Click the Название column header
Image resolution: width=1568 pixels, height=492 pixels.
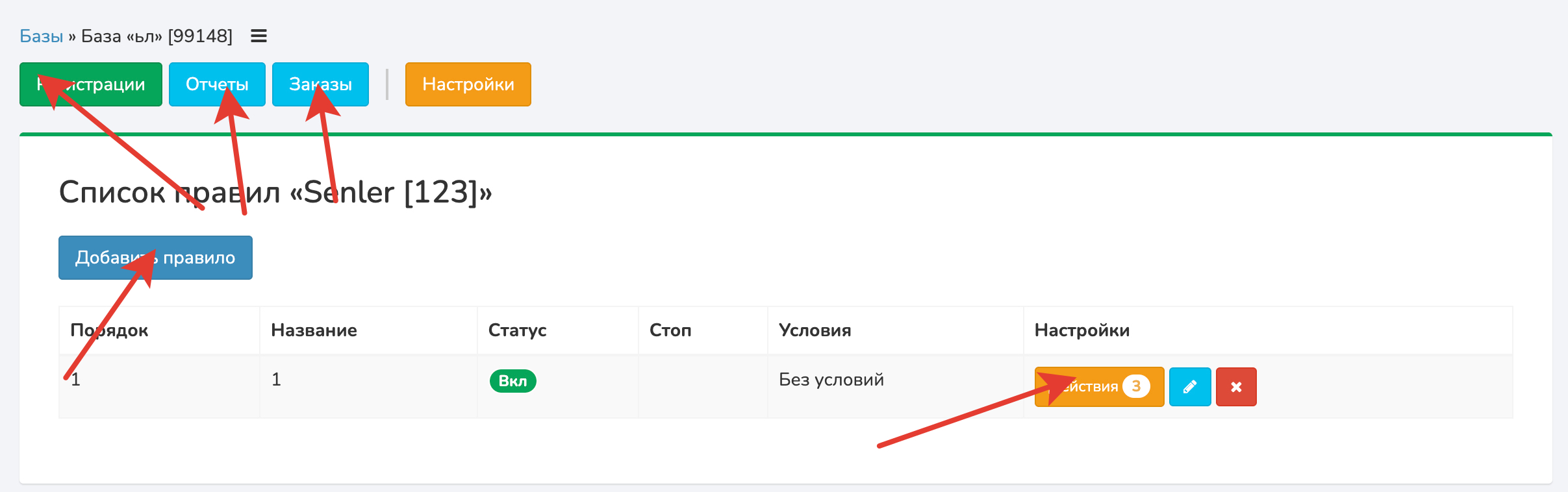click(314, 330)
